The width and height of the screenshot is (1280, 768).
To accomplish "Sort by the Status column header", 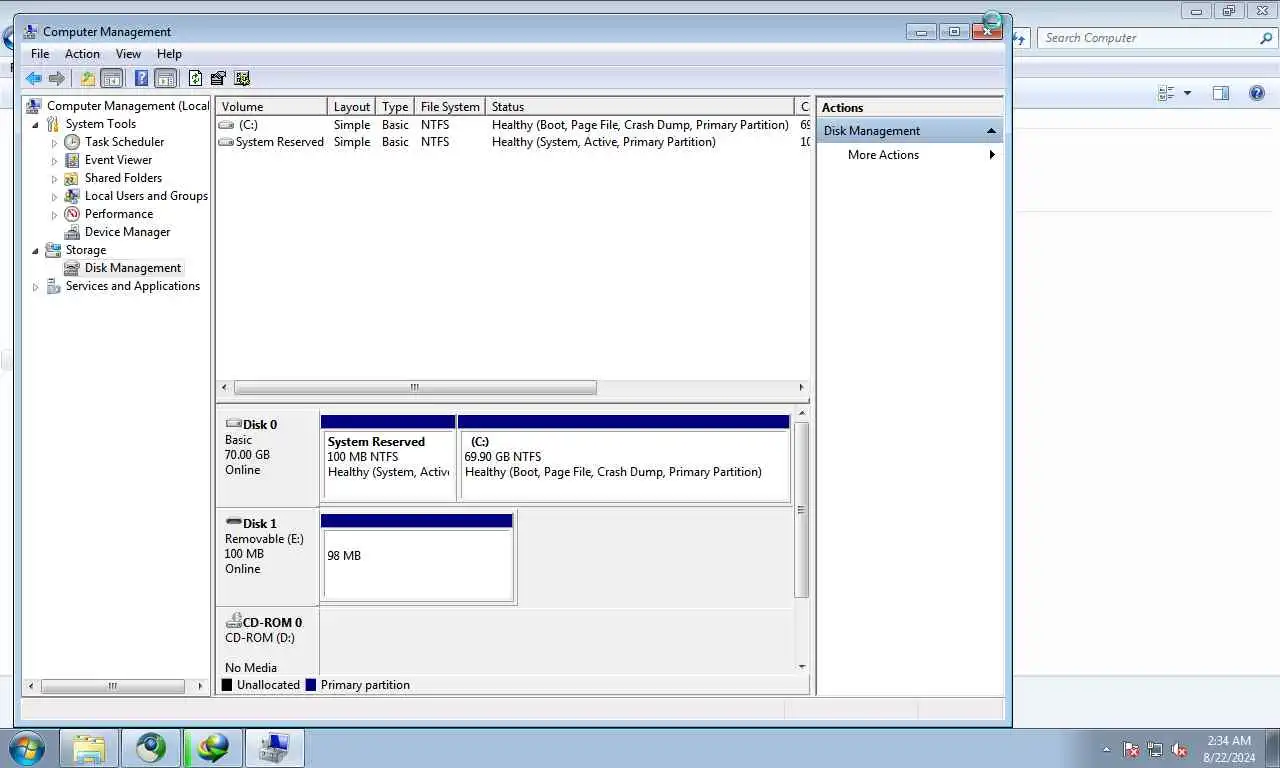I will point(639,107).
